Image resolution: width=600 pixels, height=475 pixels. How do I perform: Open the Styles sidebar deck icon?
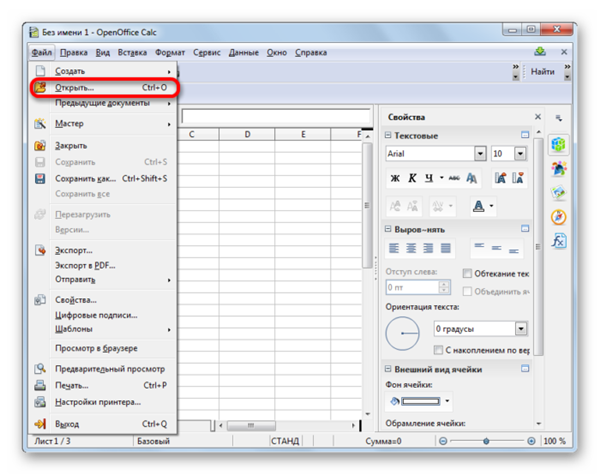[559, 168]
